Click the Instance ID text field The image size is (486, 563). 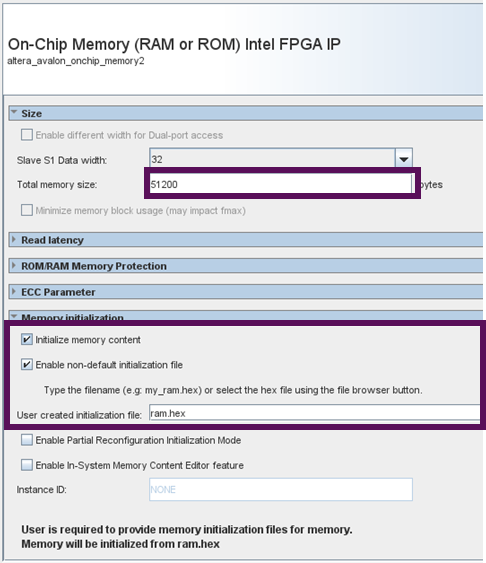[281, 489]
